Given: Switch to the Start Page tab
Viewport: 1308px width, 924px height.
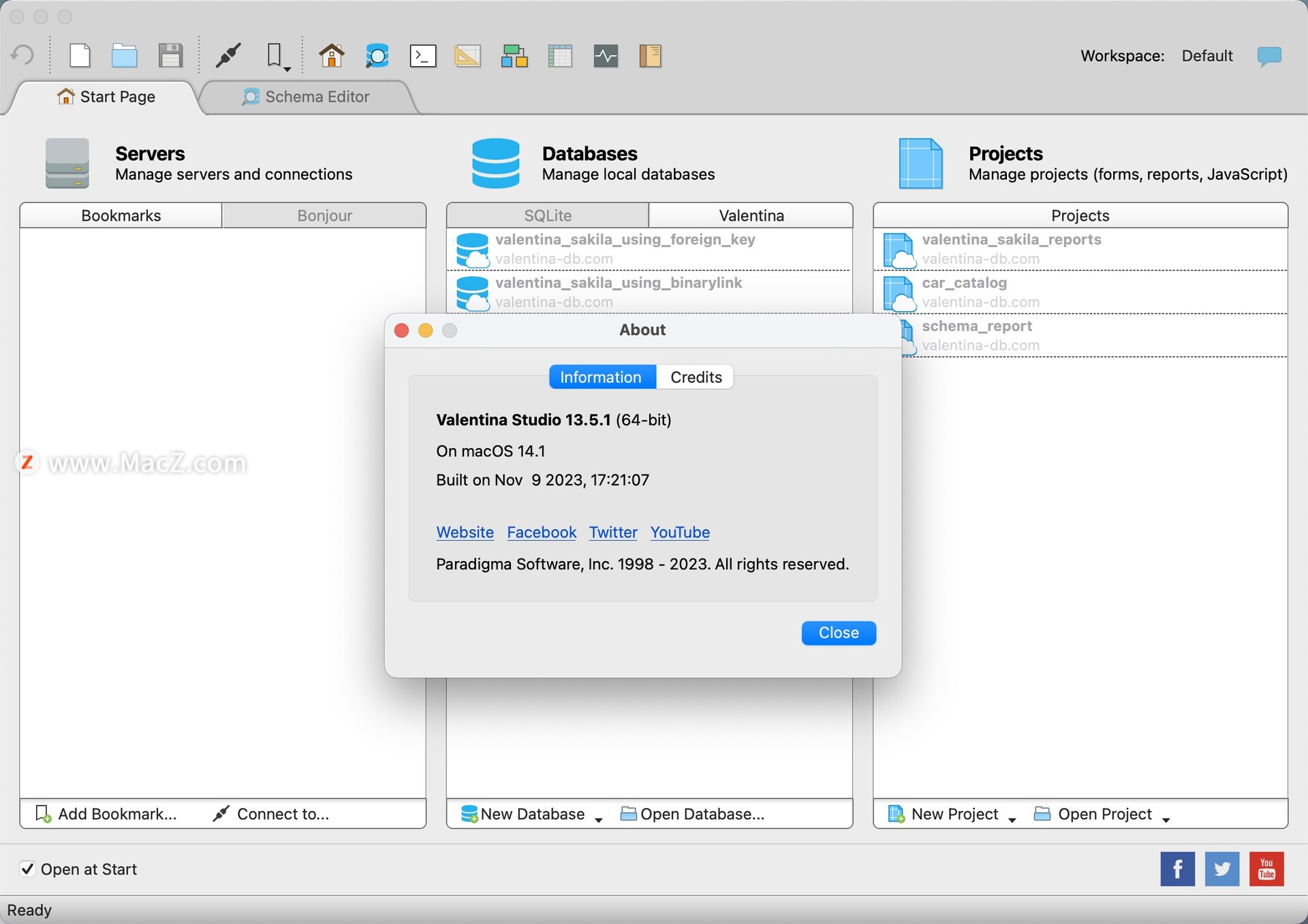Looking at the screenshot, I should (106, 97).
